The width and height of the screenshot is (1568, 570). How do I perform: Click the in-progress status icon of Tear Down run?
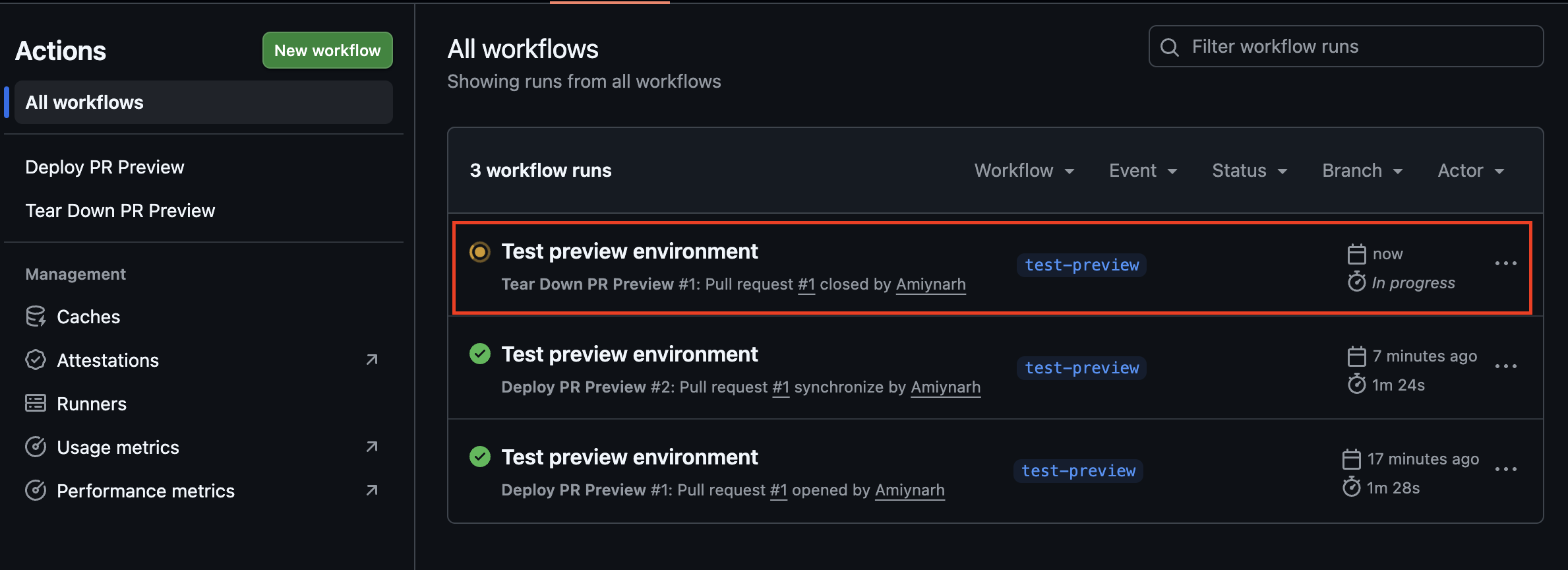pos(480,251)
